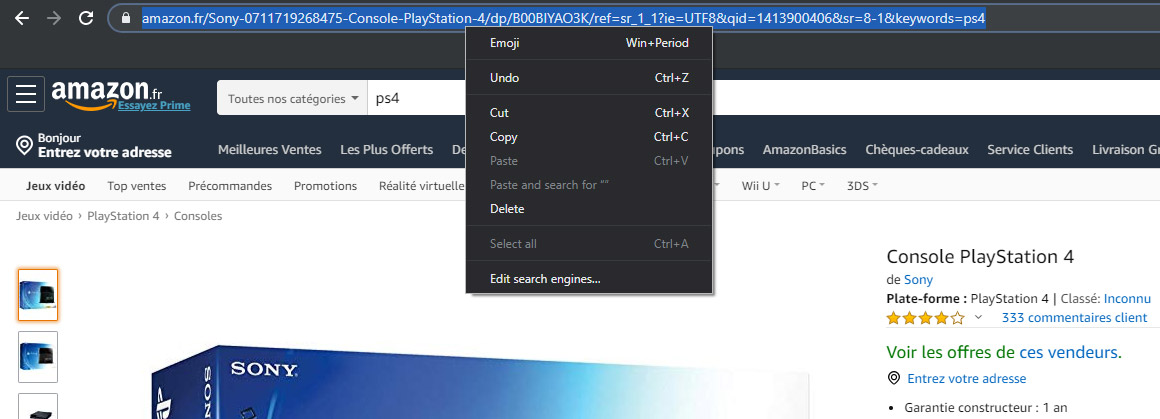Image resolution: width=1160 pixels, height=419 pixels.
Task: Click the main PlayStation 4 product image
Action: [x=479, y=383]
